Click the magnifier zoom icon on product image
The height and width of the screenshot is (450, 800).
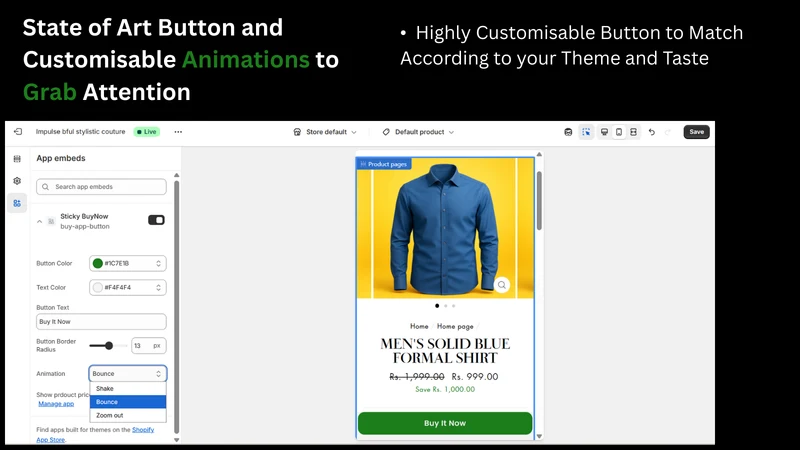pos(502,285)
